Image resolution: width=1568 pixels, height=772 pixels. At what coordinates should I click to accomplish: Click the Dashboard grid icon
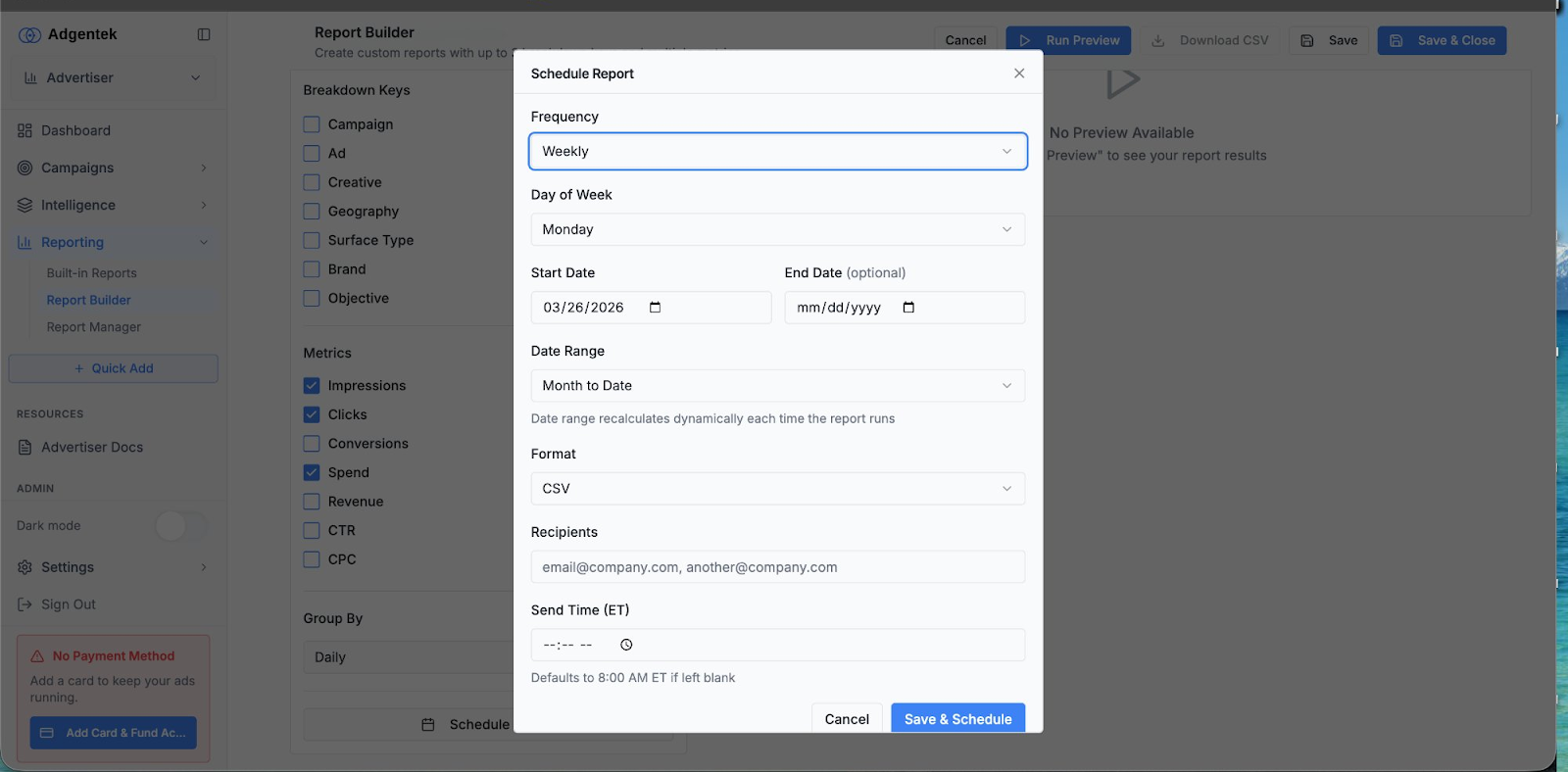(24, 130)
